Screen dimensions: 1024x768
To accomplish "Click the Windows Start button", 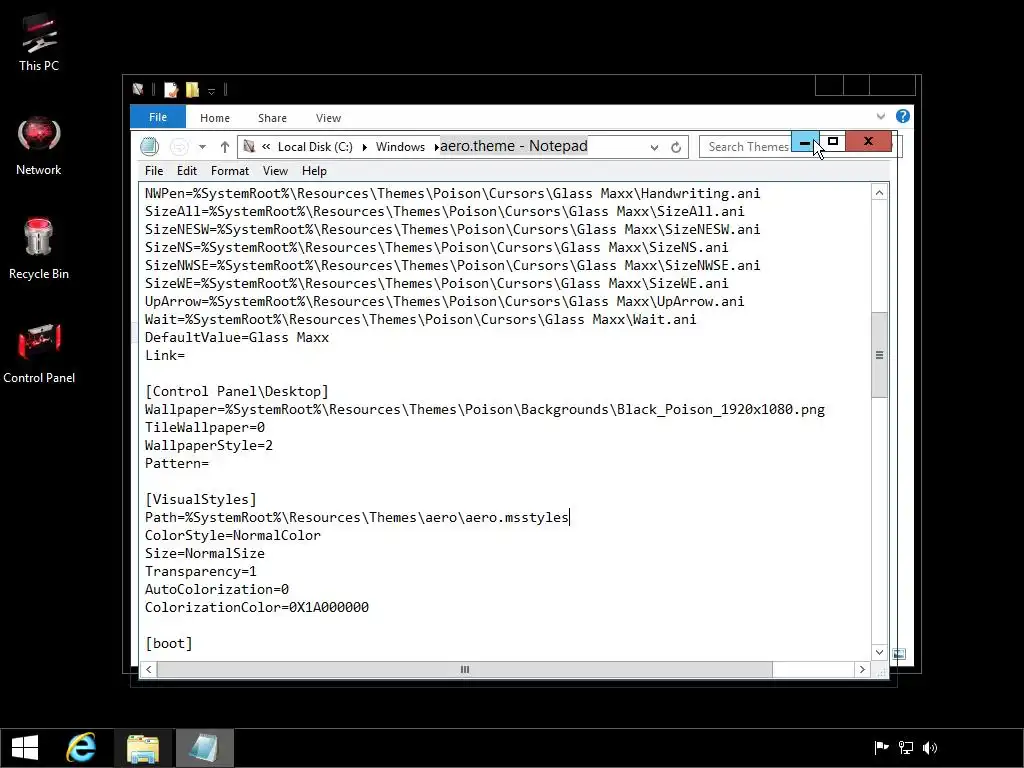I will click(25, 748).
